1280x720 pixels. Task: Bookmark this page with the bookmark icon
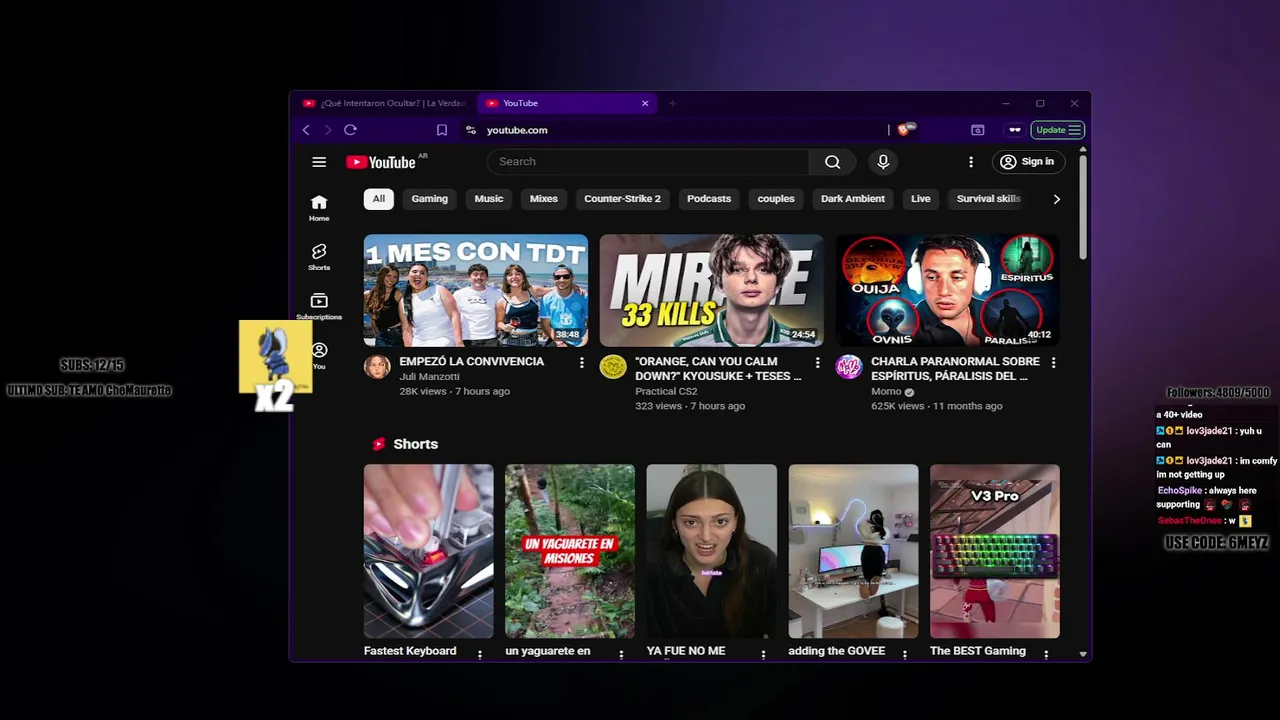(x=442, y=130)
